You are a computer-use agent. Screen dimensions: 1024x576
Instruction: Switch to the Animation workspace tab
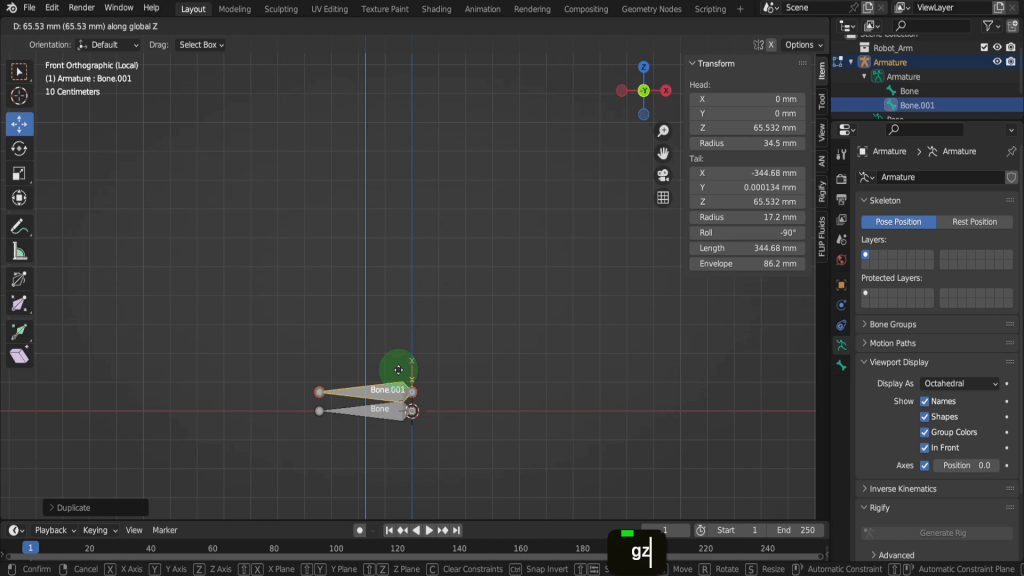(x=483, y=9)
